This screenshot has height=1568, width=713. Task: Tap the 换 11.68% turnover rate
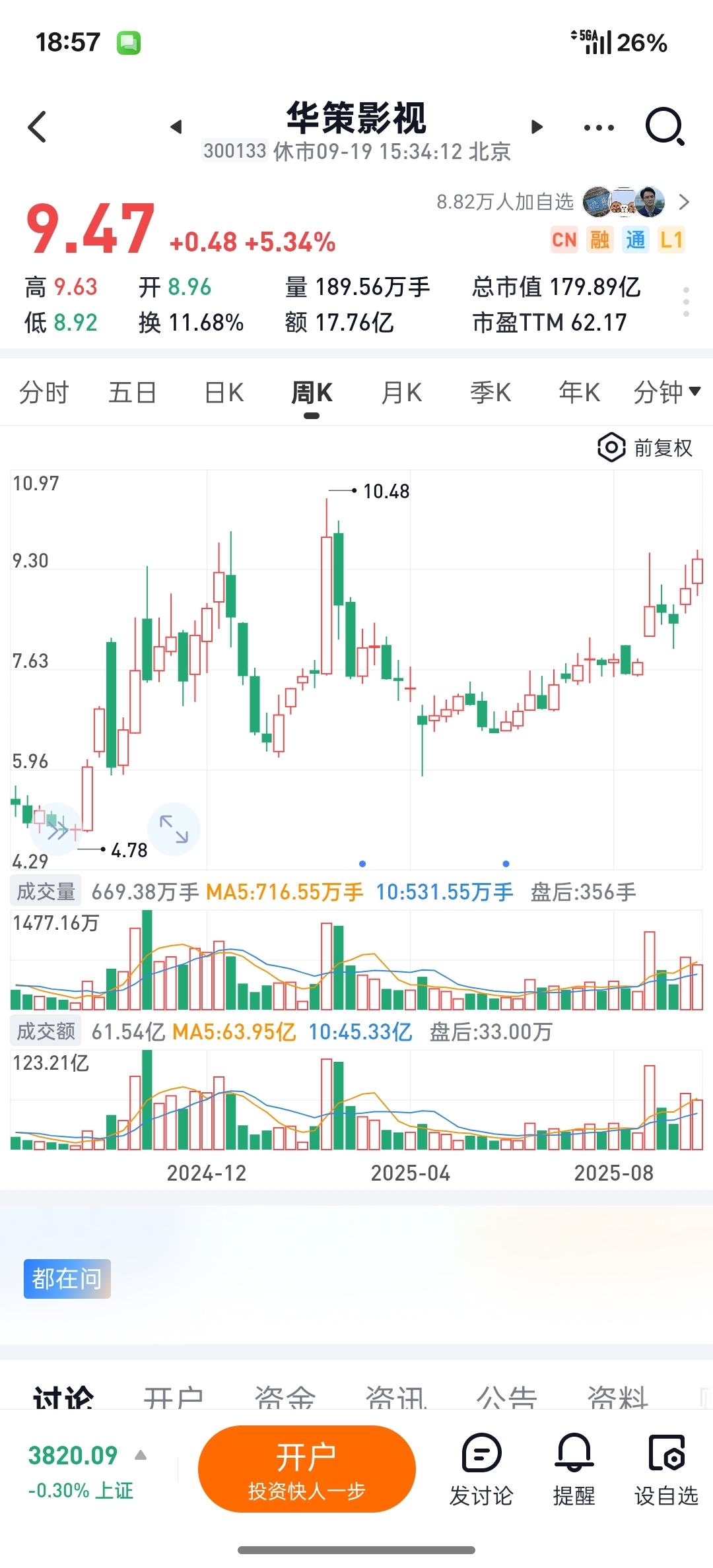pyautogui.click(x=191, y=323)
